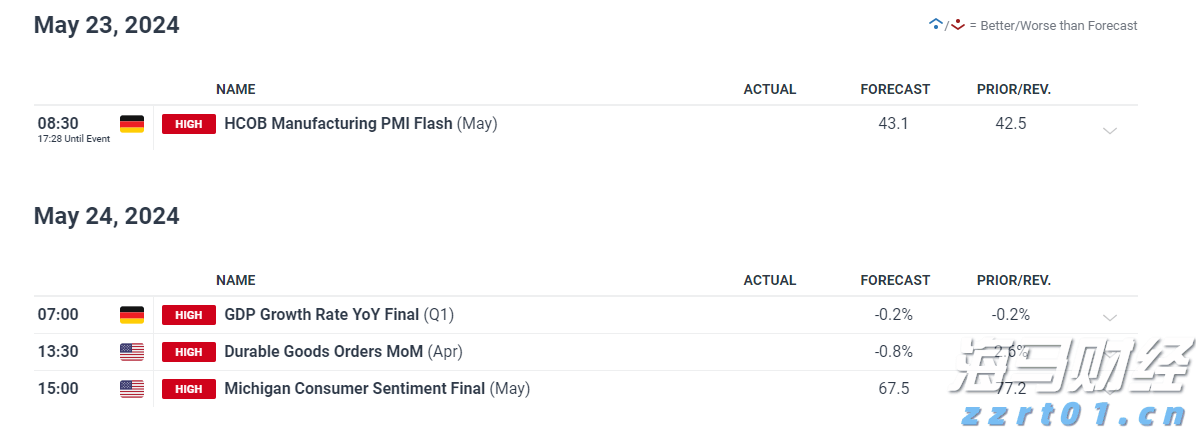This screenshot has height=430, width=1196.
Task: Click HIGH badge on Michigan Consumer Sentiment
Action: 189,389
